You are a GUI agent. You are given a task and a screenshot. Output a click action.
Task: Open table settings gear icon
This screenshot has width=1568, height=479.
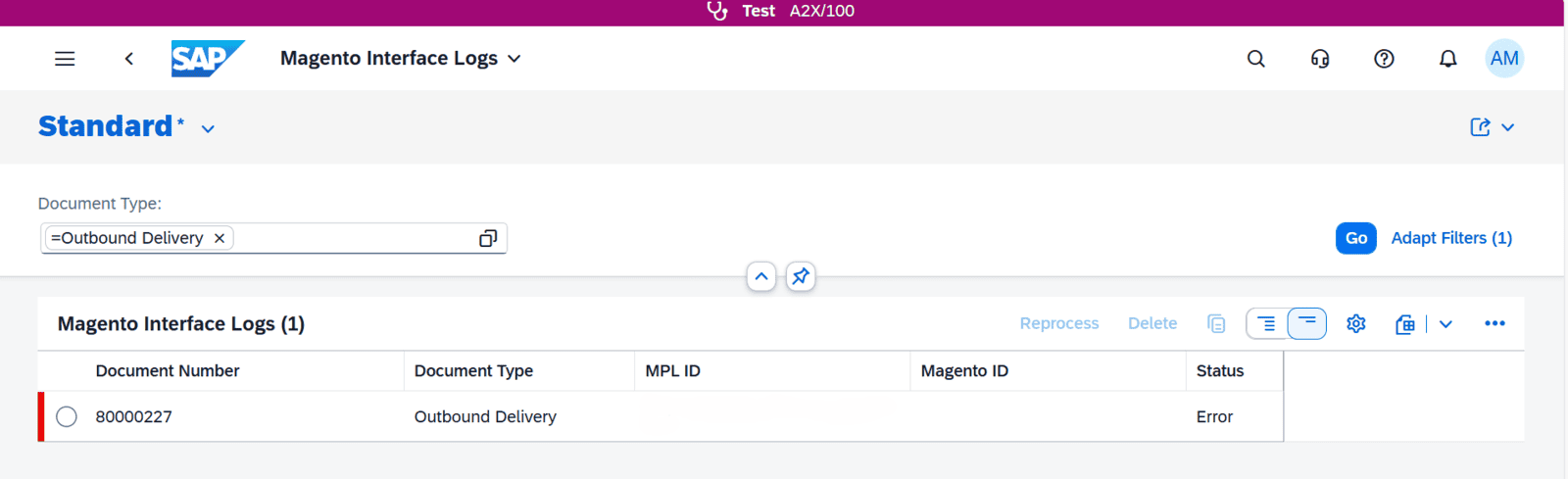[1356, 323]
